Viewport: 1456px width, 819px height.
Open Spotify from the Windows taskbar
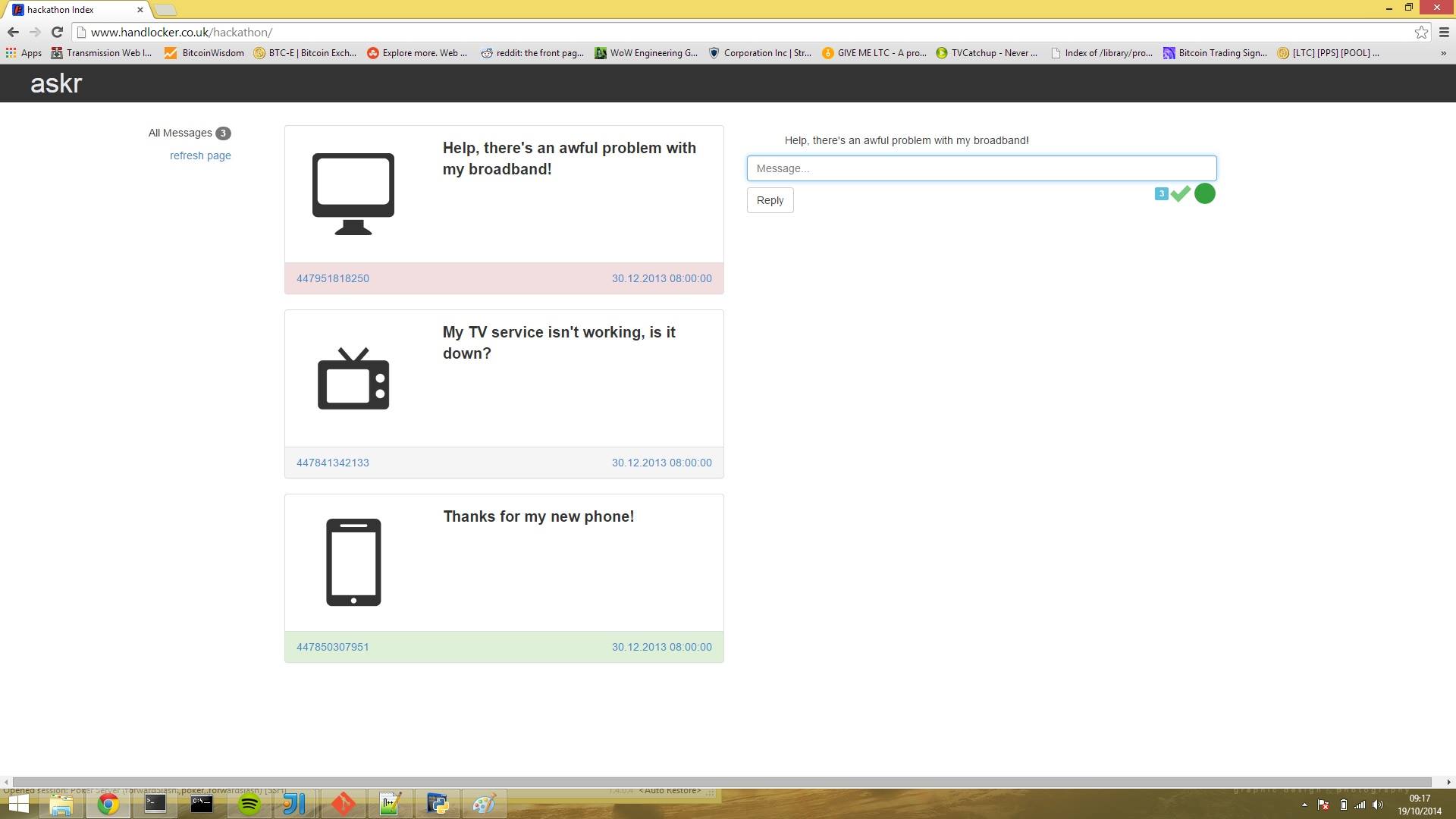249,804
